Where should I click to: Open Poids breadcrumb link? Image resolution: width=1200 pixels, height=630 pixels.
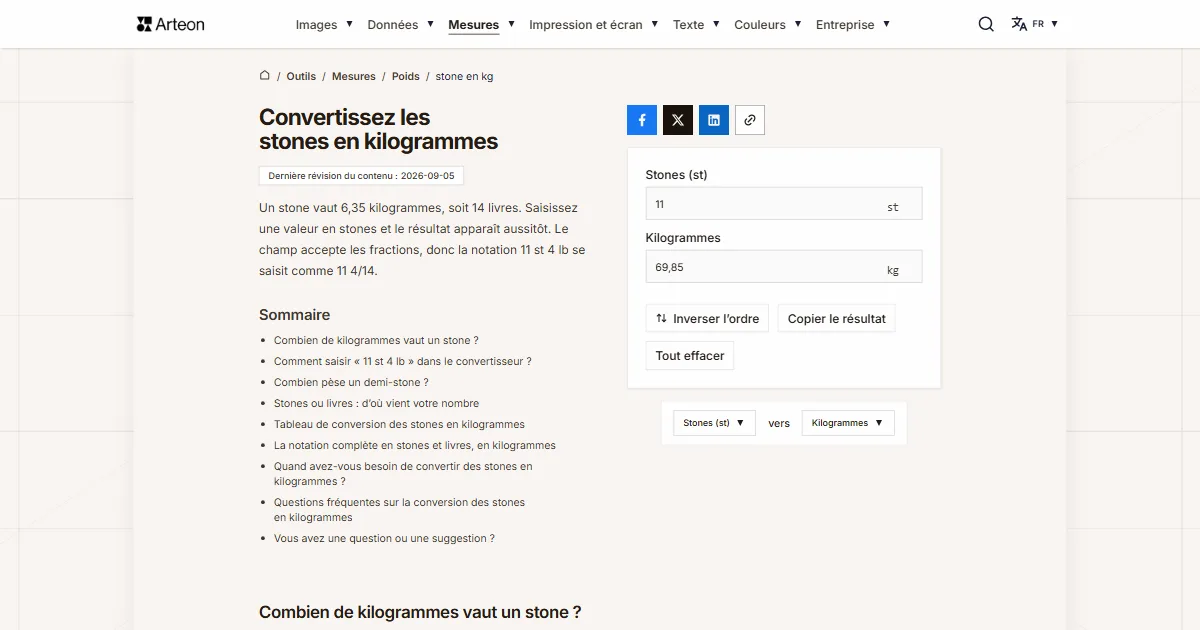click(x=406, y=76)
